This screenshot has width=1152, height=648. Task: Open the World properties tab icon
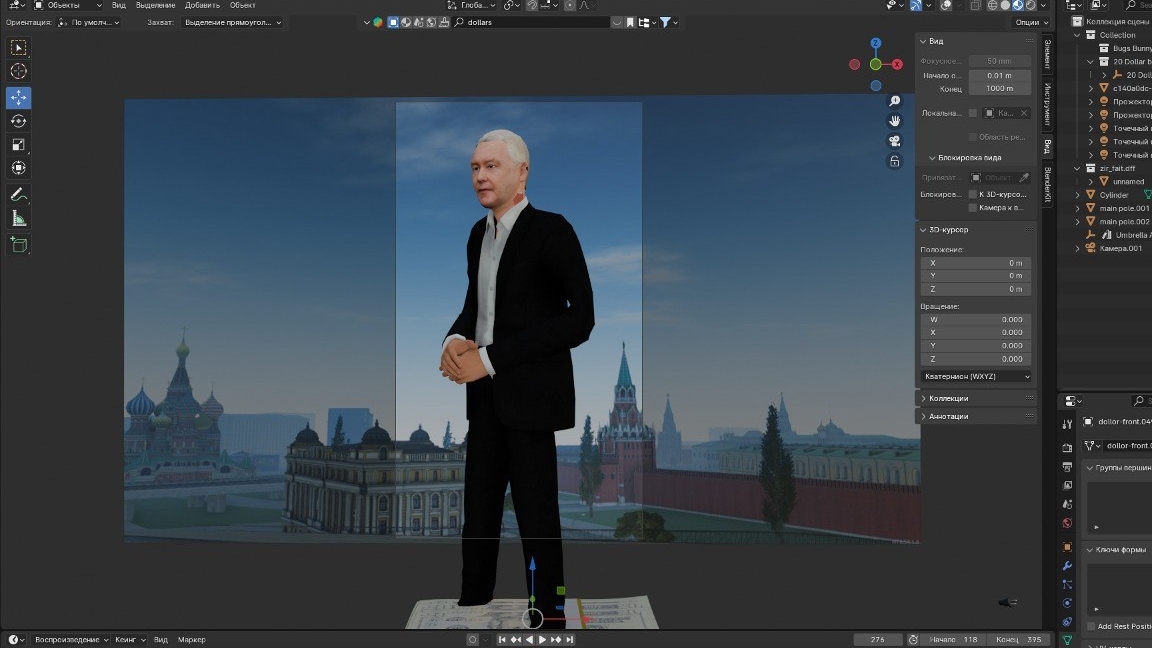[1067, 523]
